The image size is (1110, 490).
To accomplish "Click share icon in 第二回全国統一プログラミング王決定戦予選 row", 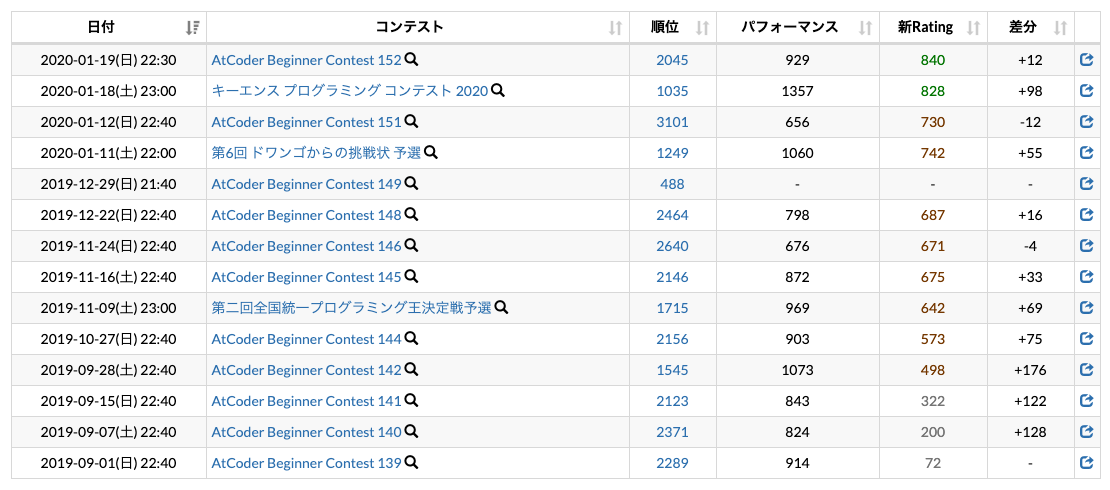I will pyautogui.click(x=1087, y=308).
